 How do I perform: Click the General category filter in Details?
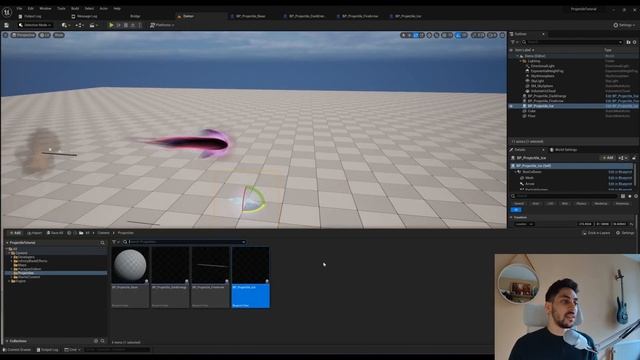point(519,203)
